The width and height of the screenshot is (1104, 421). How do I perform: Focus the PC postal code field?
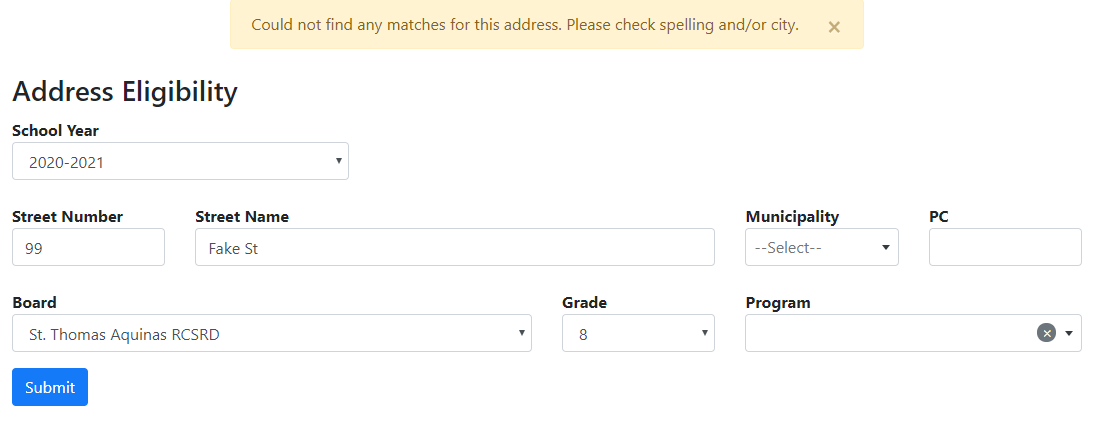[x=1004, y=247]
